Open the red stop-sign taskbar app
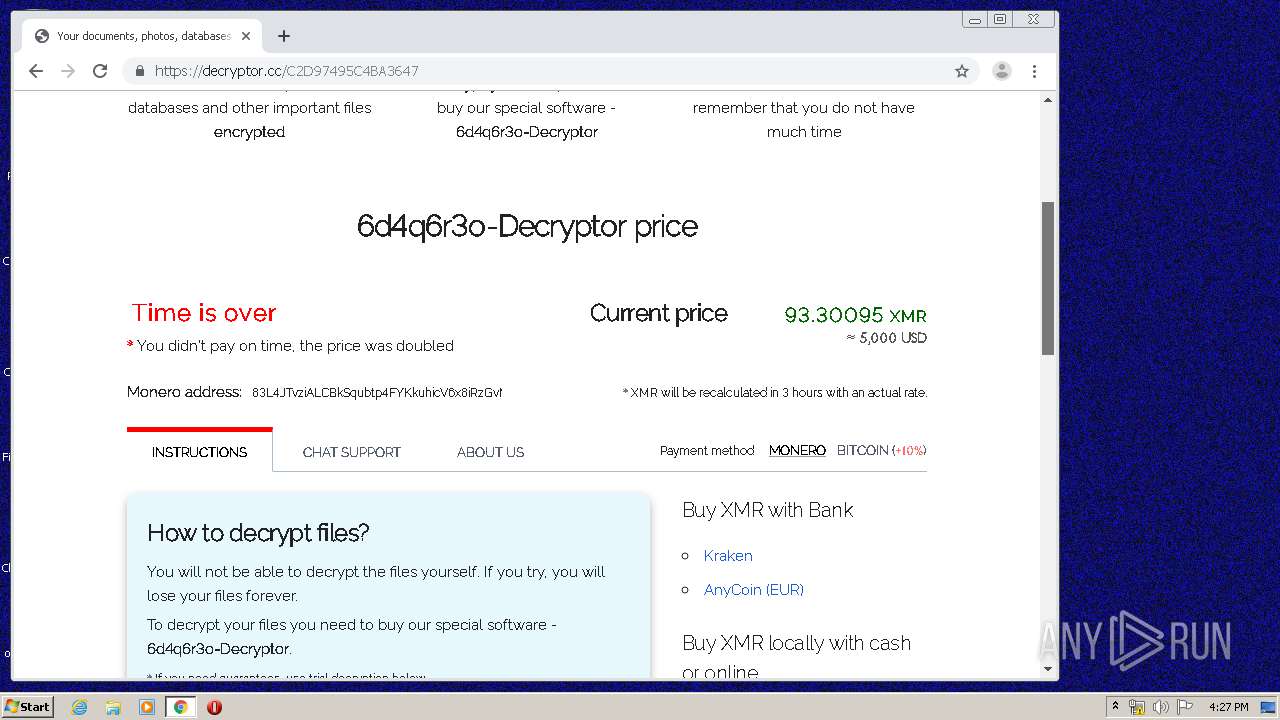Image resolution: width=1280 pixels, height=720 pixels. coord(214,707)
